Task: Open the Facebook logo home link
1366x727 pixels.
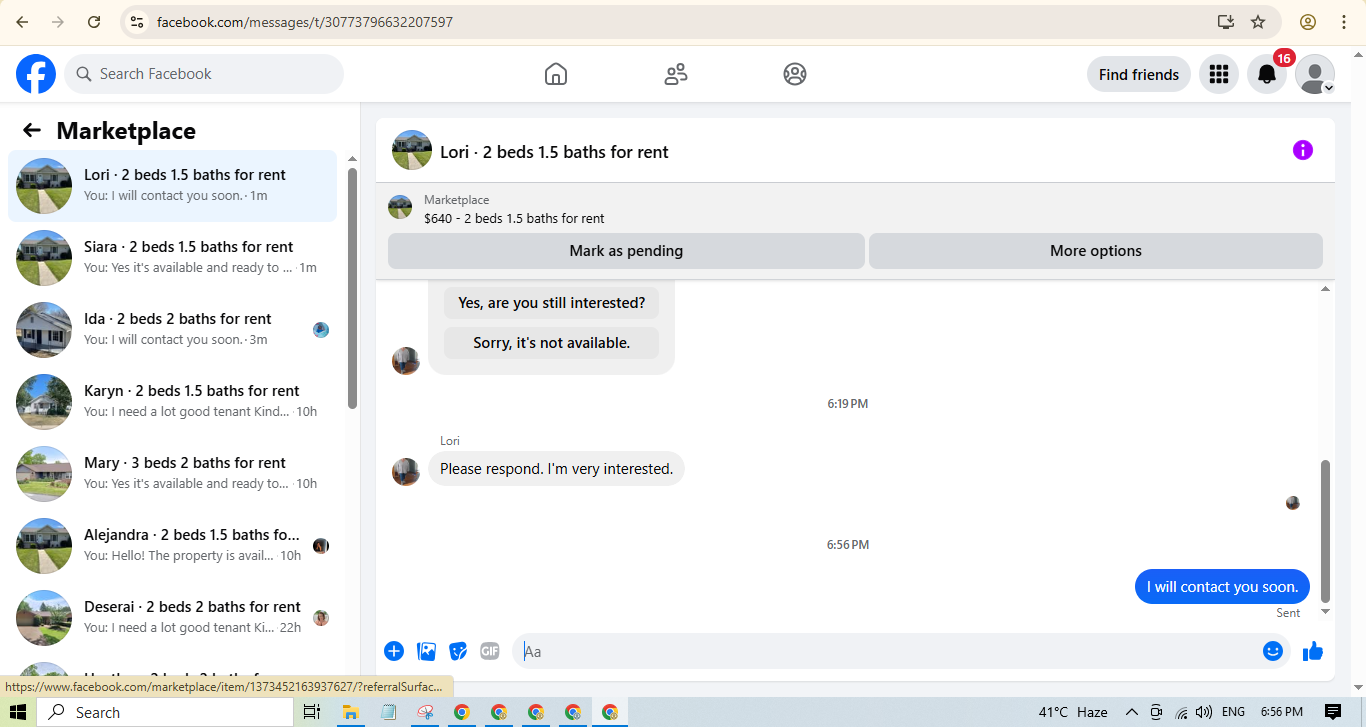Action: tap(36, 74)
